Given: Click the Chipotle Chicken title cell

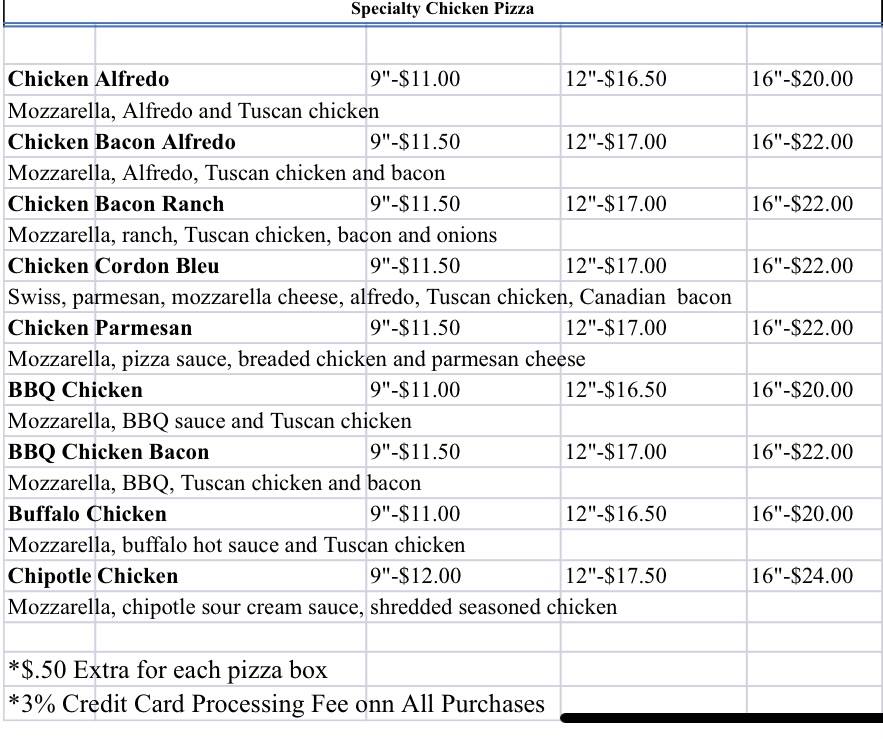Looking at the screenshot, I should click(x=93, y=576).
